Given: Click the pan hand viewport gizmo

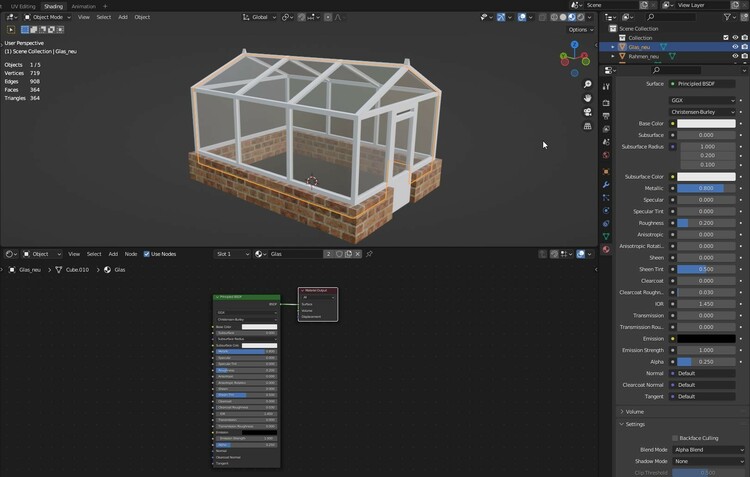Looking at the screenshot, I should pyautogui.click(x=587, y=98).
